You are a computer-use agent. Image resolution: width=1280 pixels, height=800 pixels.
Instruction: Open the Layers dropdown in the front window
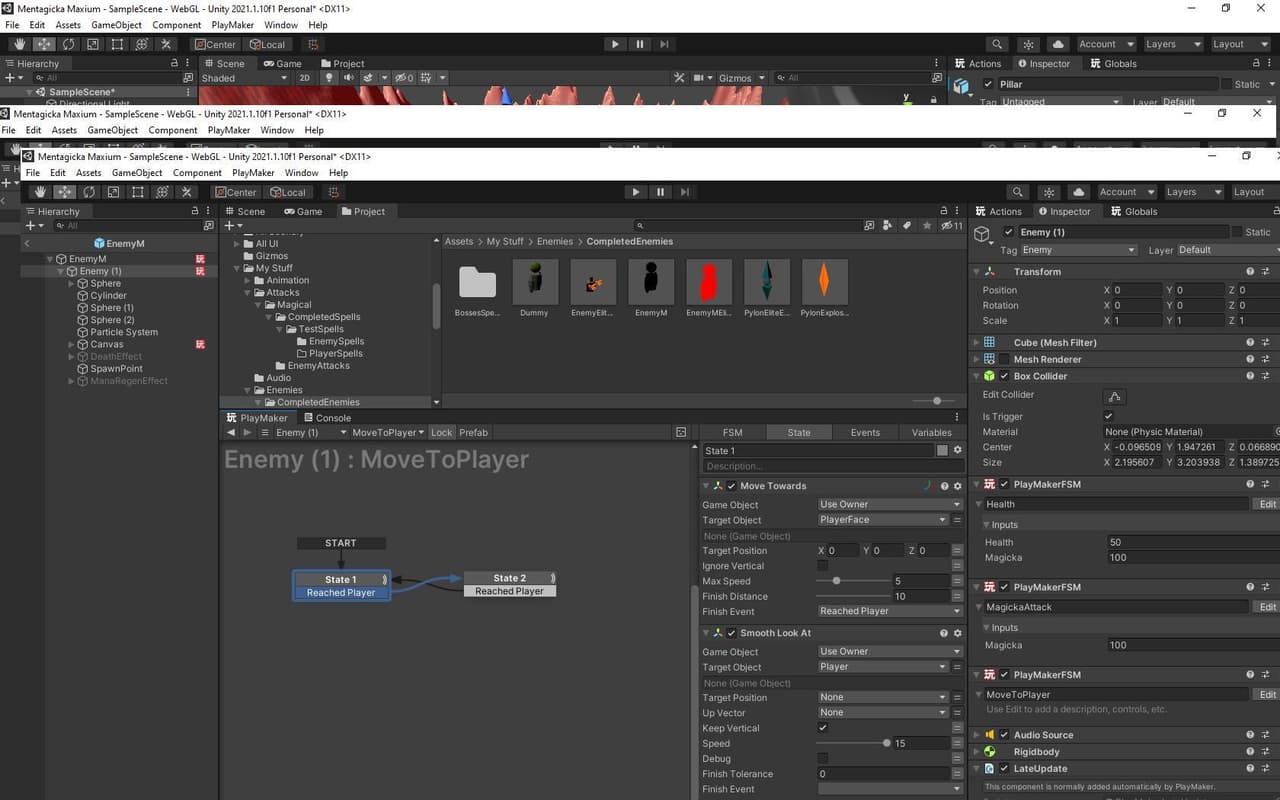pyautogui.click(x=1194, y=192)
